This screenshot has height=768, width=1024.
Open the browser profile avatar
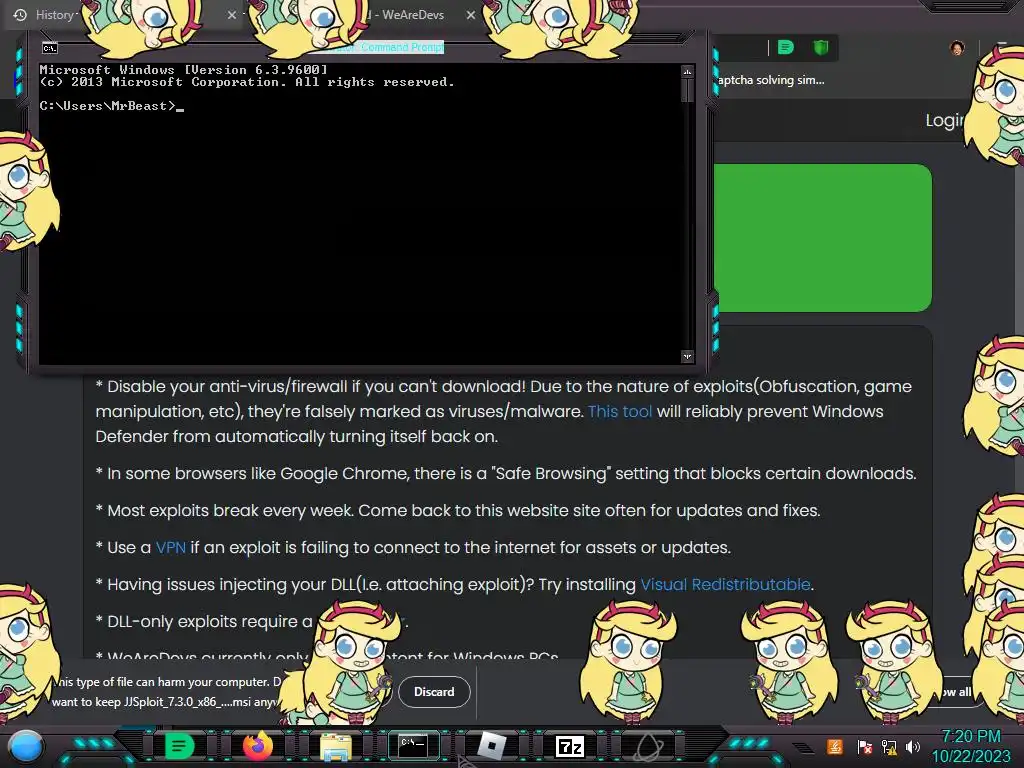tap(957, 48)
